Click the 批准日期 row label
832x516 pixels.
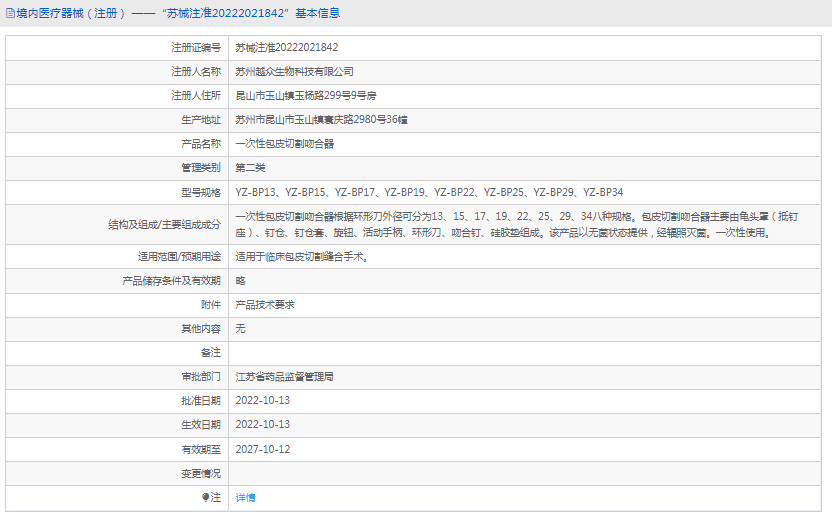[201, 400]
